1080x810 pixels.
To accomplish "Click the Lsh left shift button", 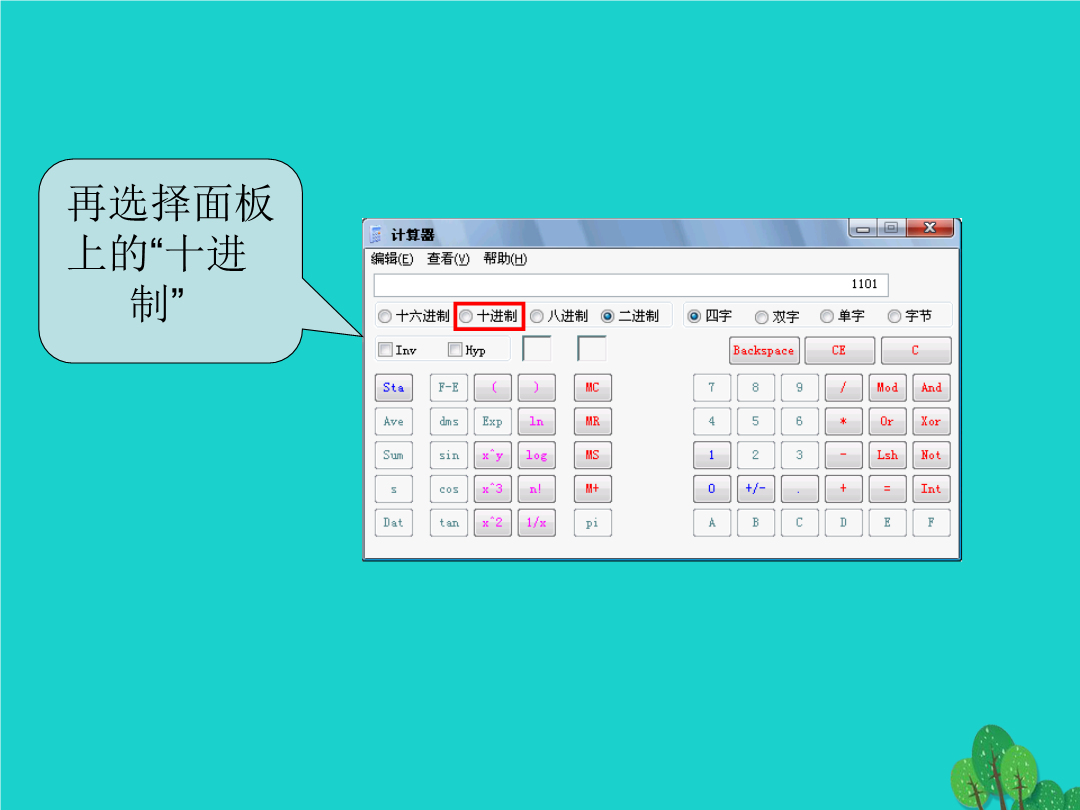I will (x=887, y=455).
